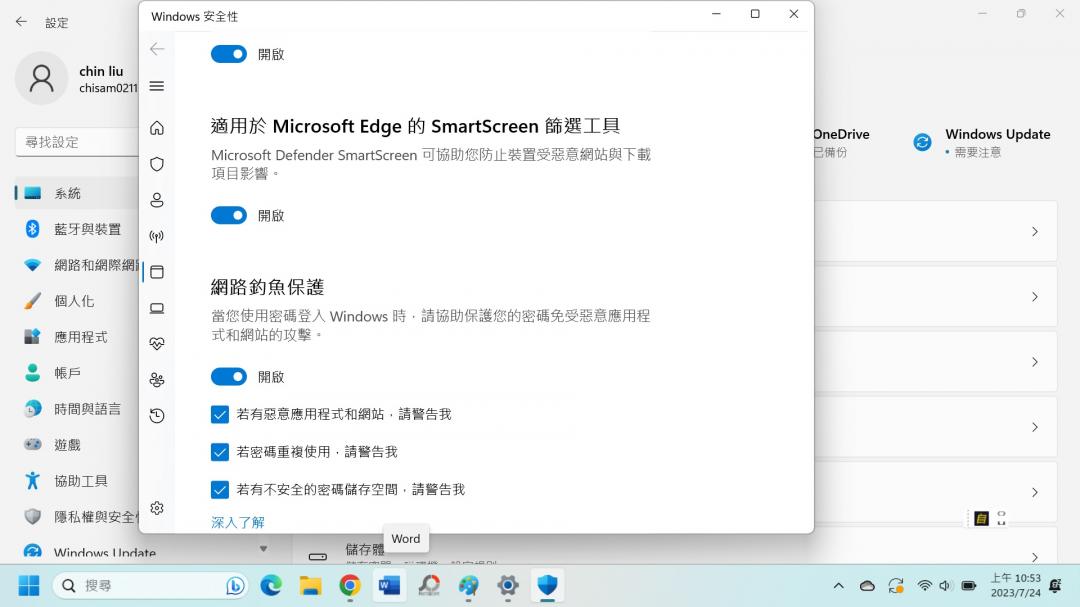
Task: Open Family options icon in sidebar
Action: coord(156,380)
